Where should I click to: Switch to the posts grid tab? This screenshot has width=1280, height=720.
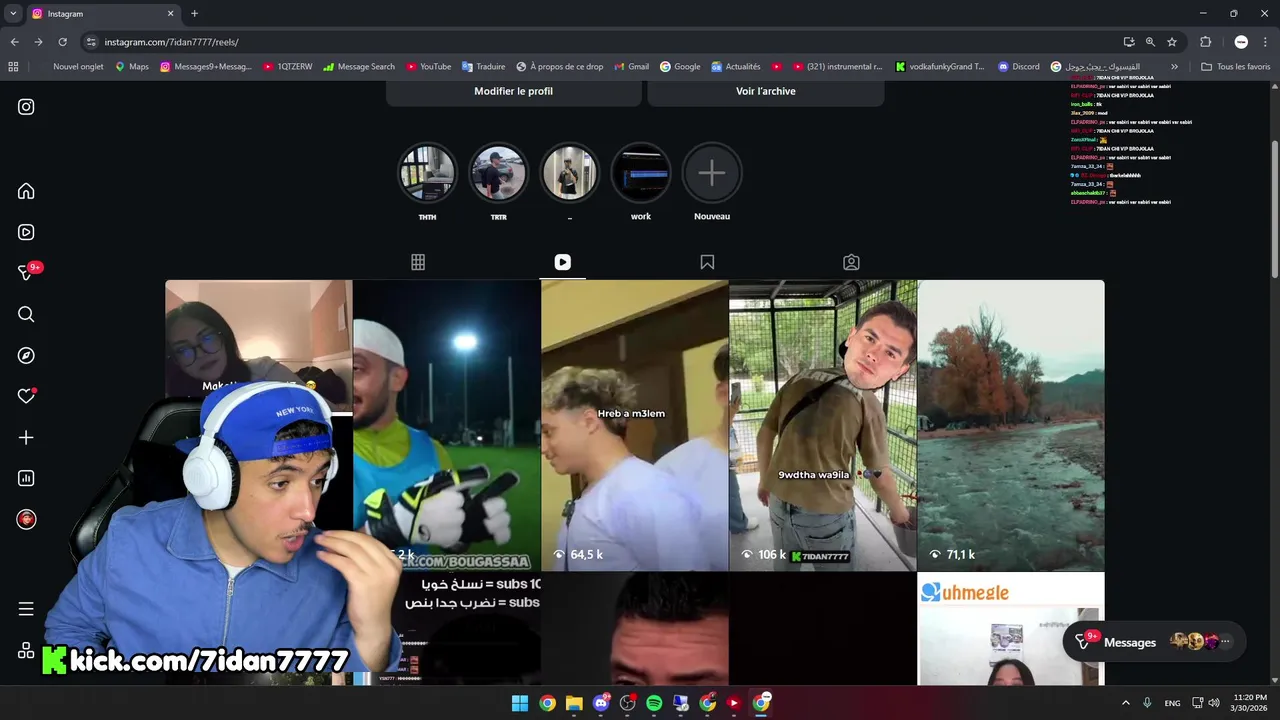coord(418,262)
